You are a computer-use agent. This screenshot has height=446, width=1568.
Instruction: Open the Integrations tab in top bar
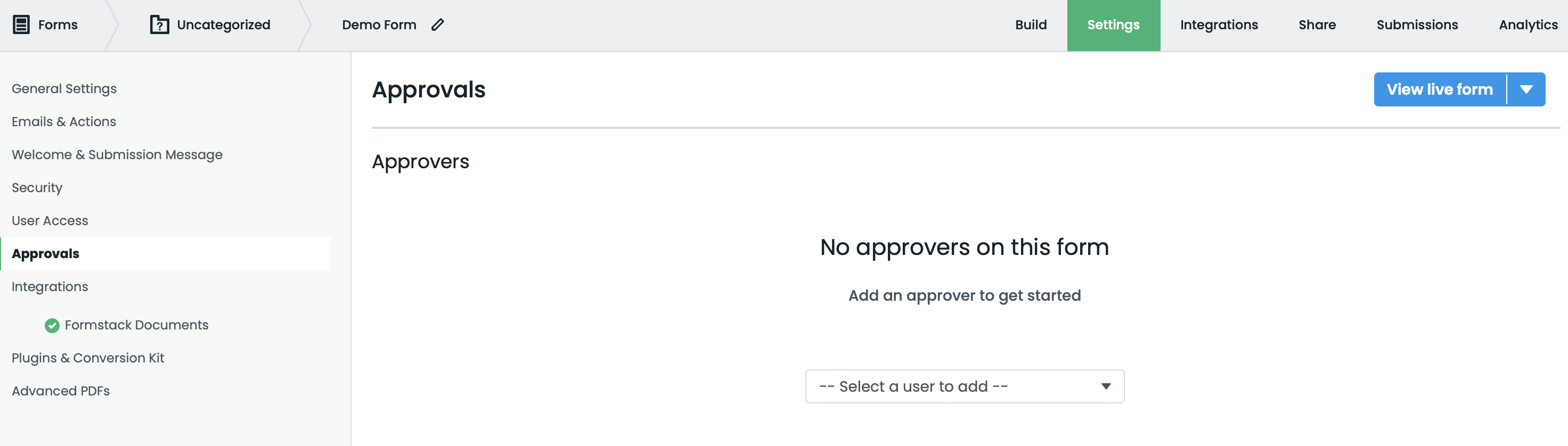1219,25
